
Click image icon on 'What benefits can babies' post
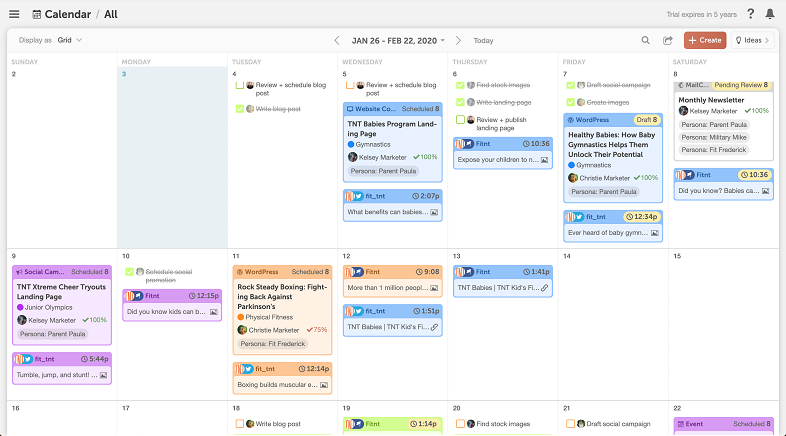(x=434, y=212)
